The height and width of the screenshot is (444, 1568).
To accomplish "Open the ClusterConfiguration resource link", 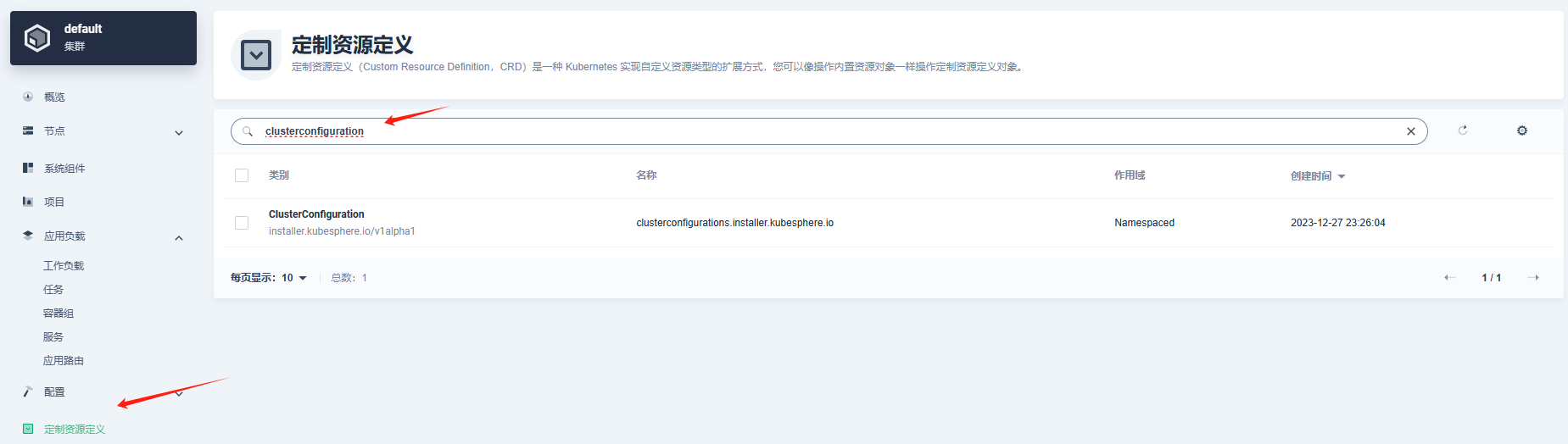I will [316, 214].
